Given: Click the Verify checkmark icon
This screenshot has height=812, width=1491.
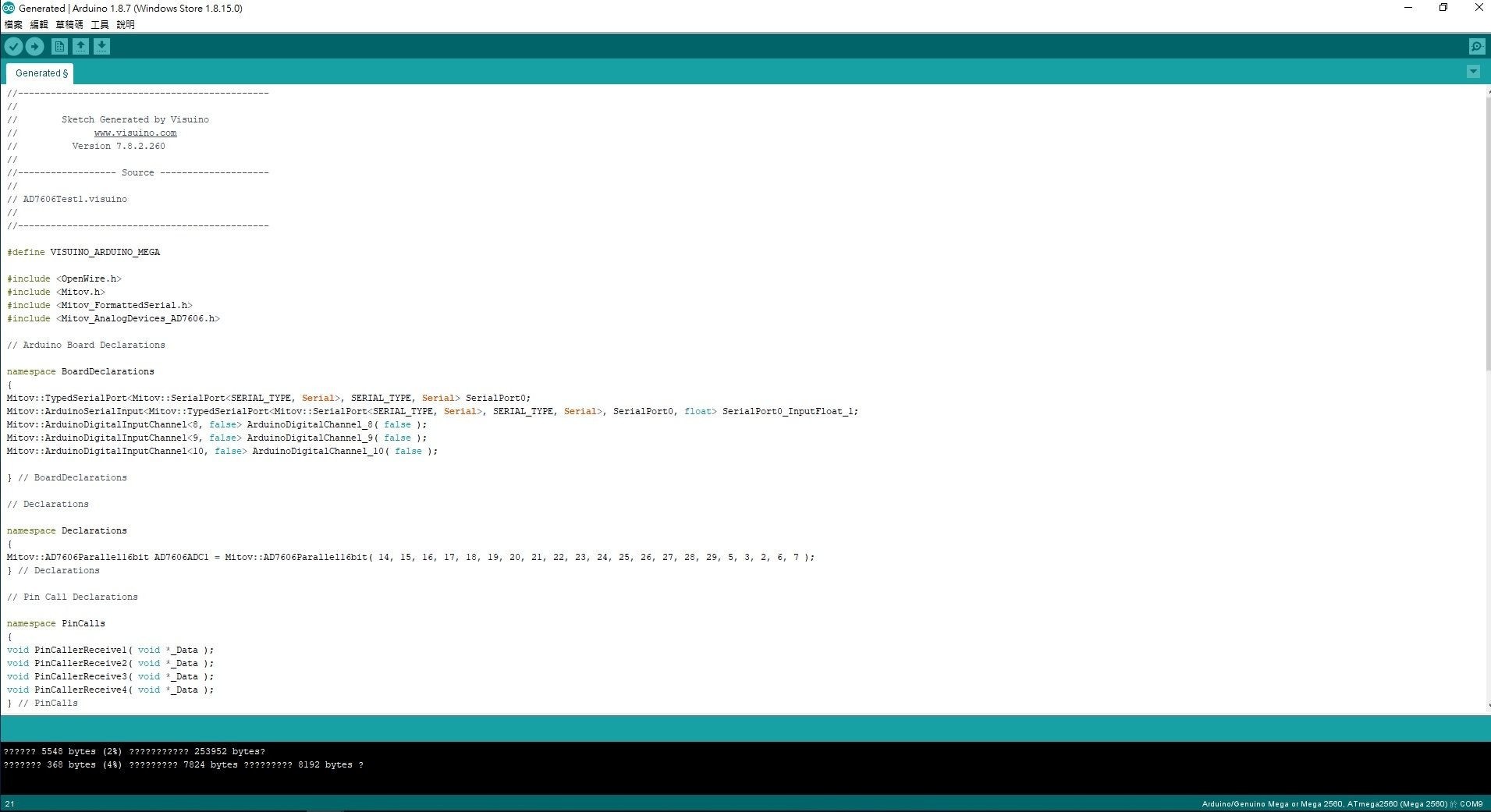Looking at the screenshot, I should pyautogui.click(x=13, y=47).
